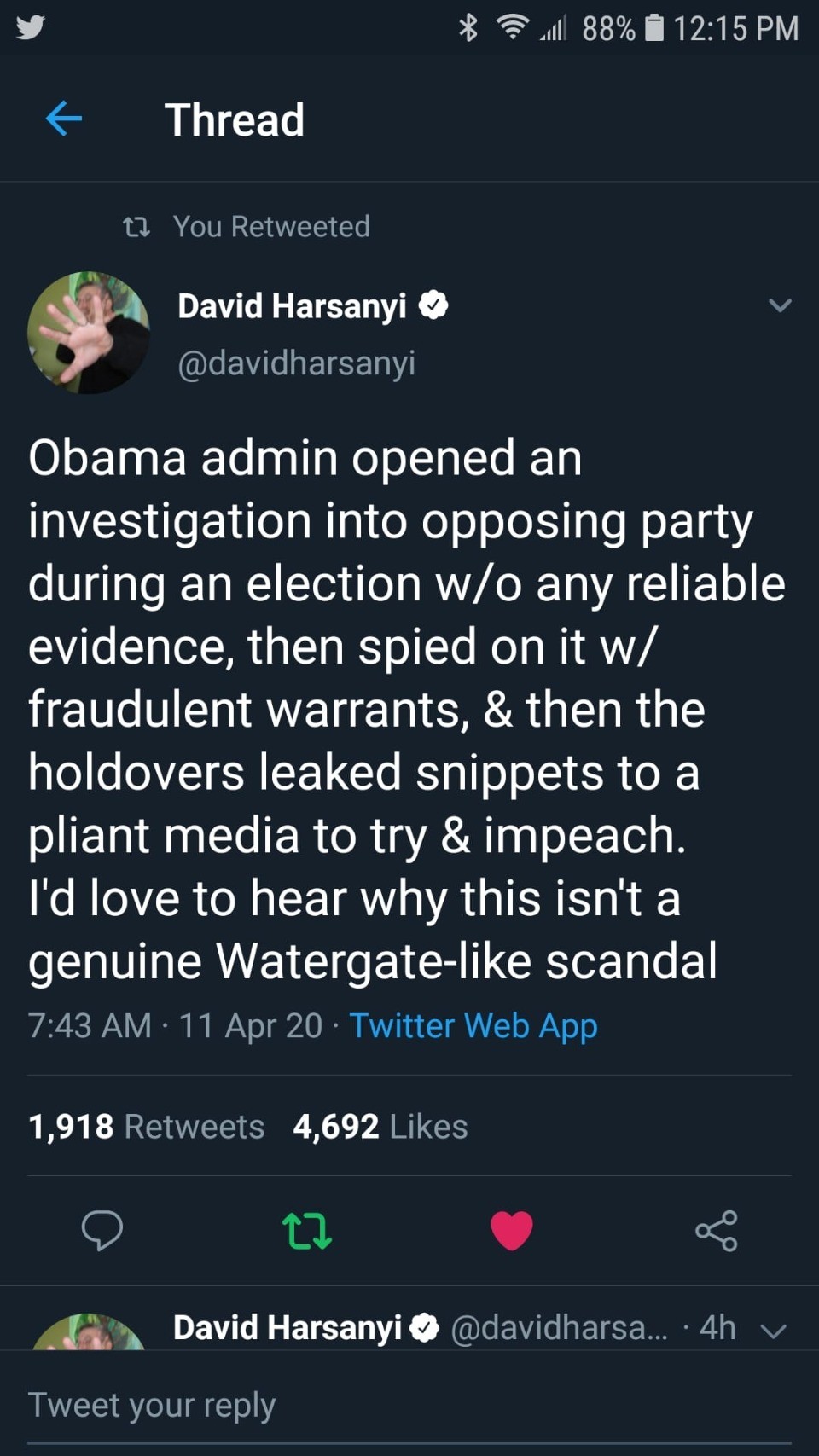Undo retweet with the green retweet icon

pos(306,1230)
